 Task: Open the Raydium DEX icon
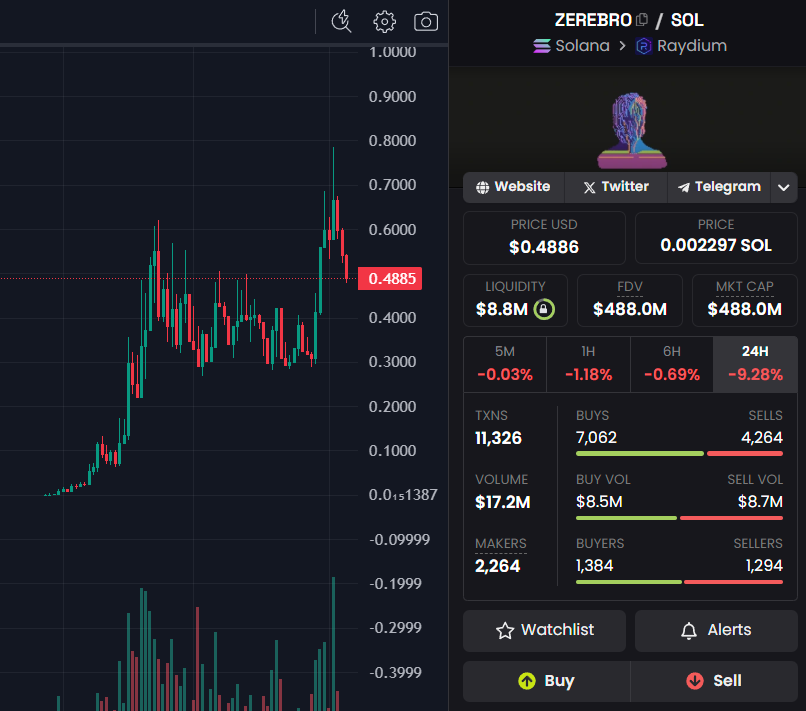click(x=642, y=45)
